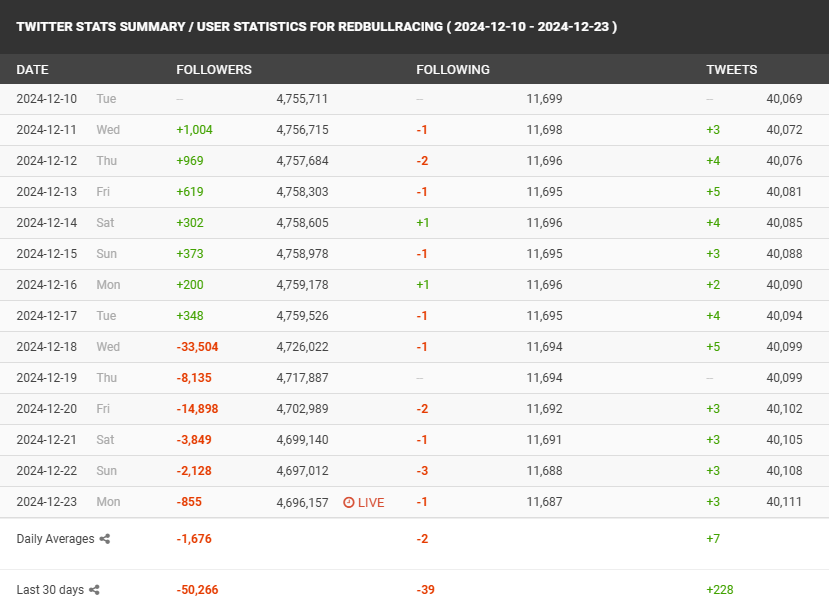Click the -50,266 thirty-day follower change
The width and height of the screenshot is (829, 607).
pyautogui.click(x=197, y=590)
